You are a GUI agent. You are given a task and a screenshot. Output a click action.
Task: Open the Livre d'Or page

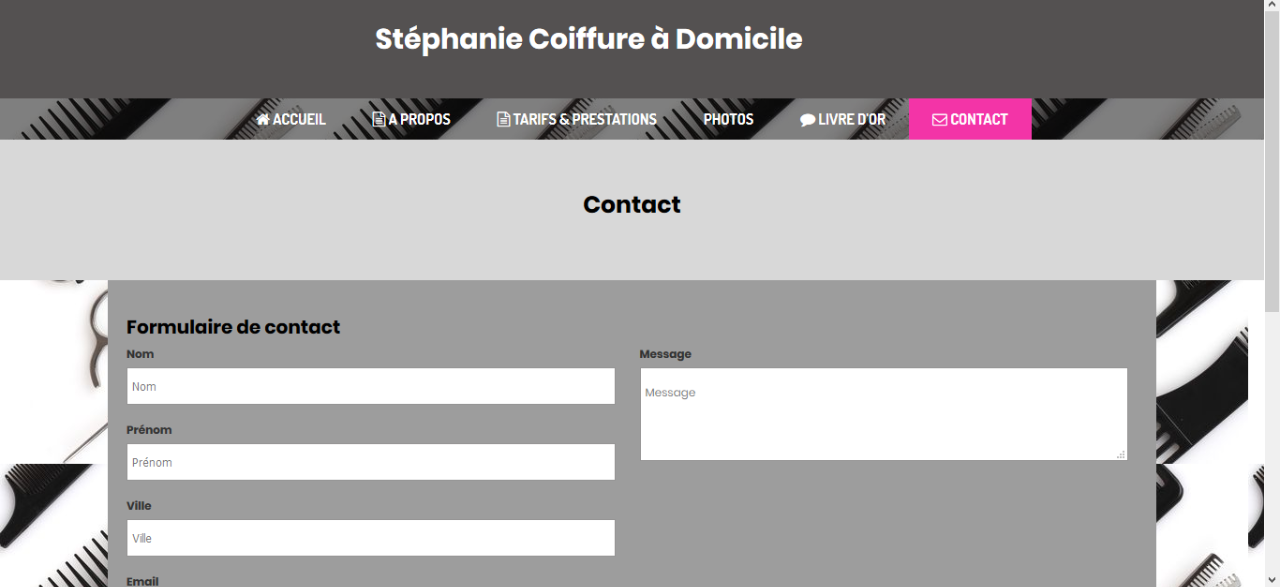point(843,119)
